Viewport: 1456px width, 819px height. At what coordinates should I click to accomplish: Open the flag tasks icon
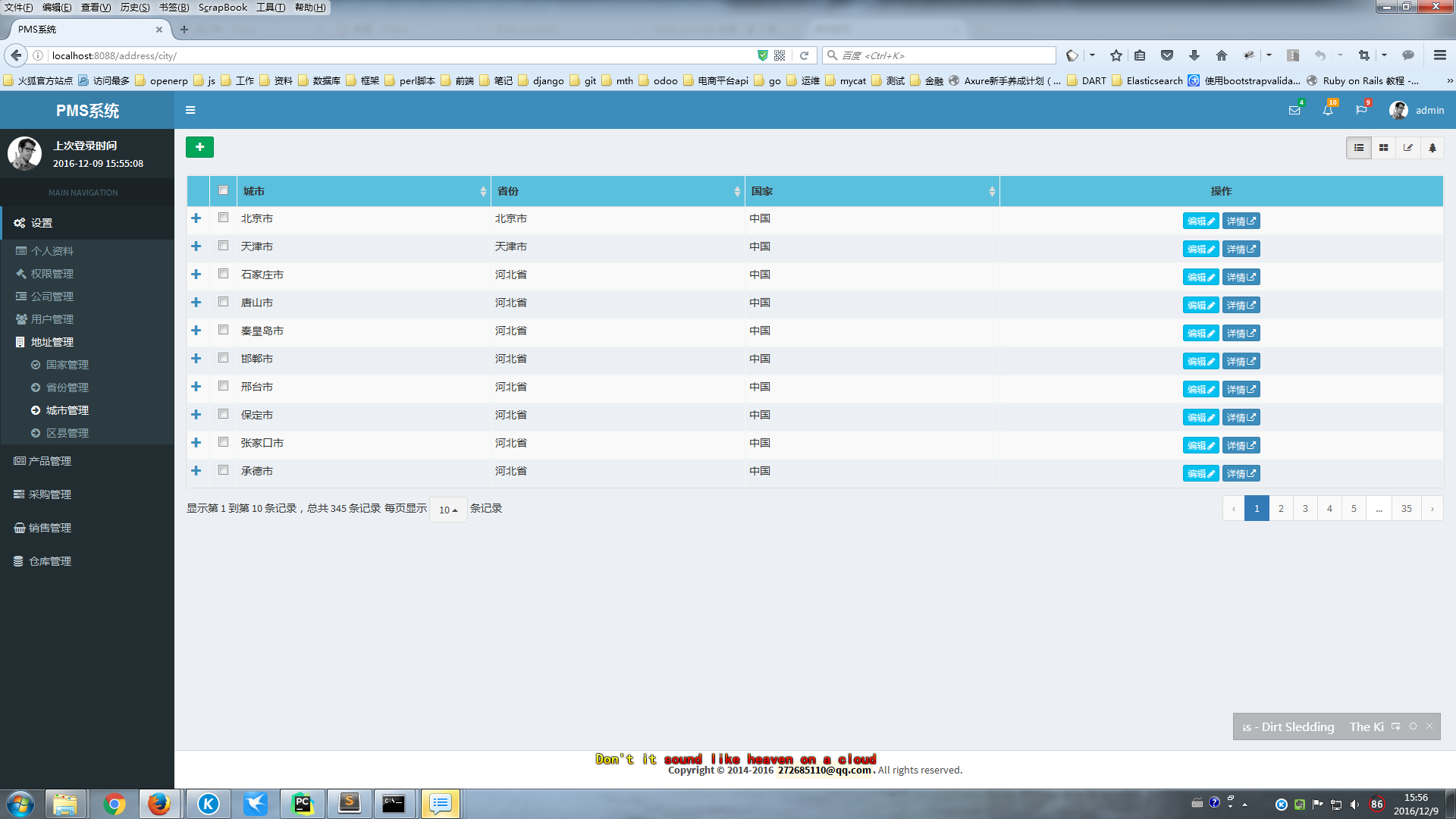click(x=1361, y=110)
